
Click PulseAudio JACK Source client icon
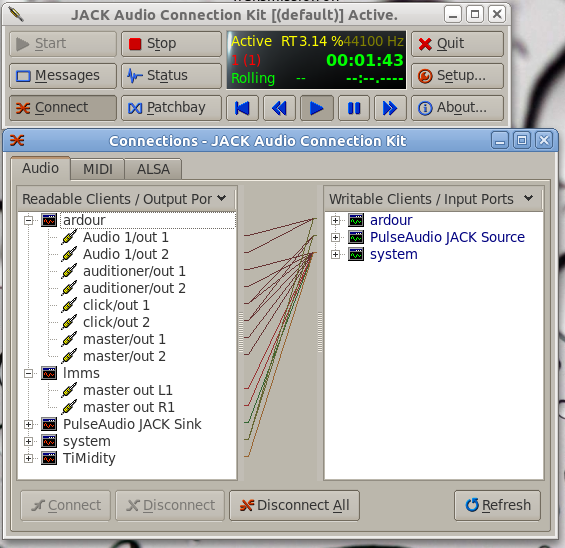(x=356, y=237)
